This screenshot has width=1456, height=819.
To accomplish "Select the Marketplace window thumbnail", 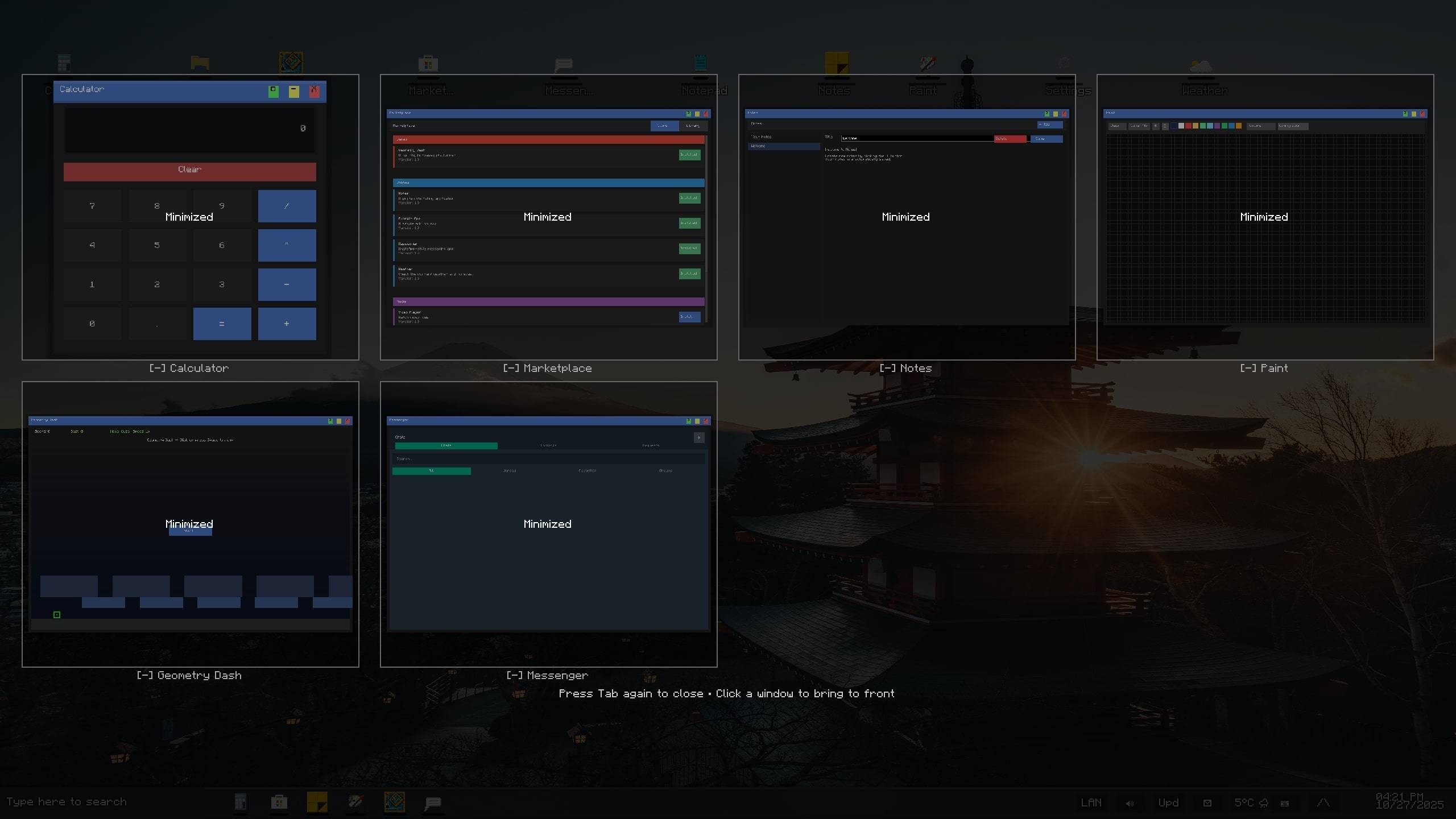I will coord(548,217).
